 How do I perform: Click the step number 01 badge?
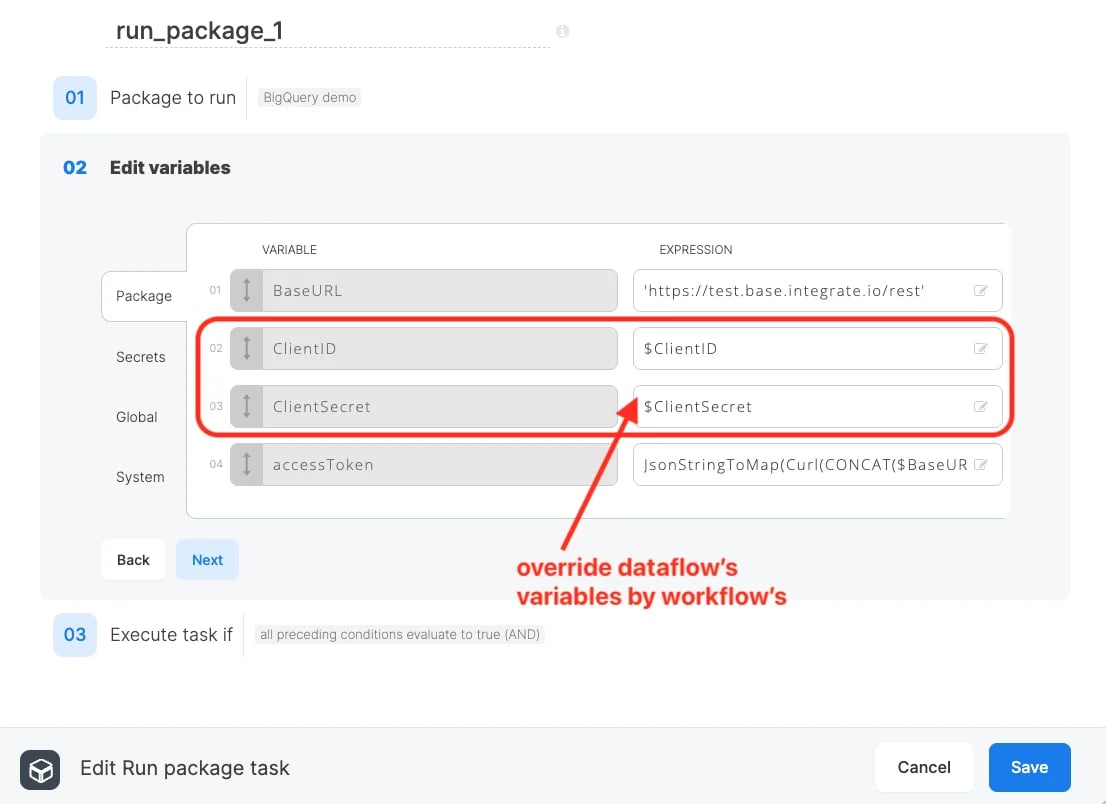75,98
